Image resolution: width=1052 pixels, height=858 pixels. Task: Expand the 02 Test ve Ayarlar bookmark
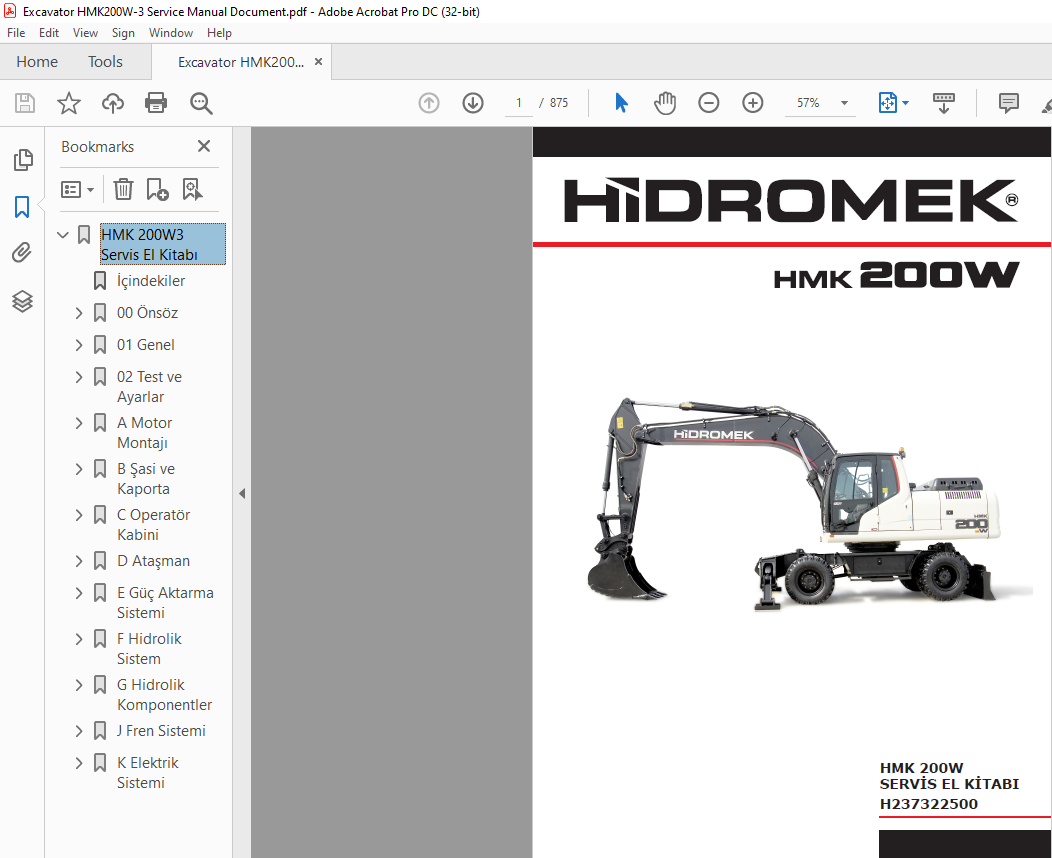click(79, 377)
